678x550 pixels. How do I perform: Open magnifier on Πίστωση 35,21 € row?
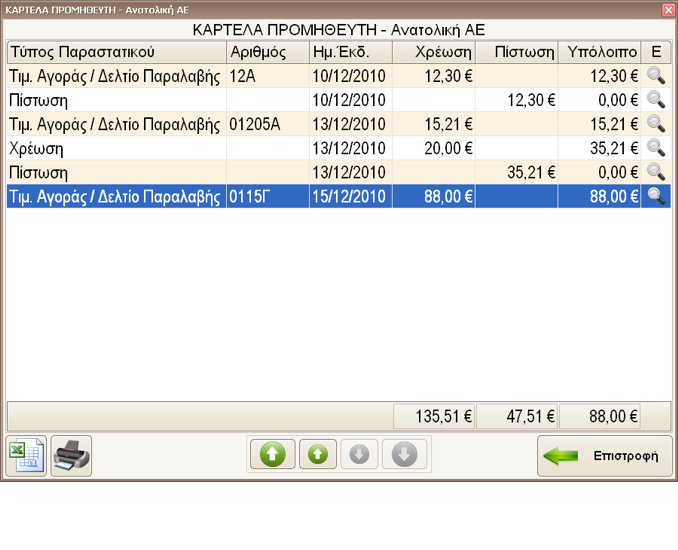click(656, 172)
